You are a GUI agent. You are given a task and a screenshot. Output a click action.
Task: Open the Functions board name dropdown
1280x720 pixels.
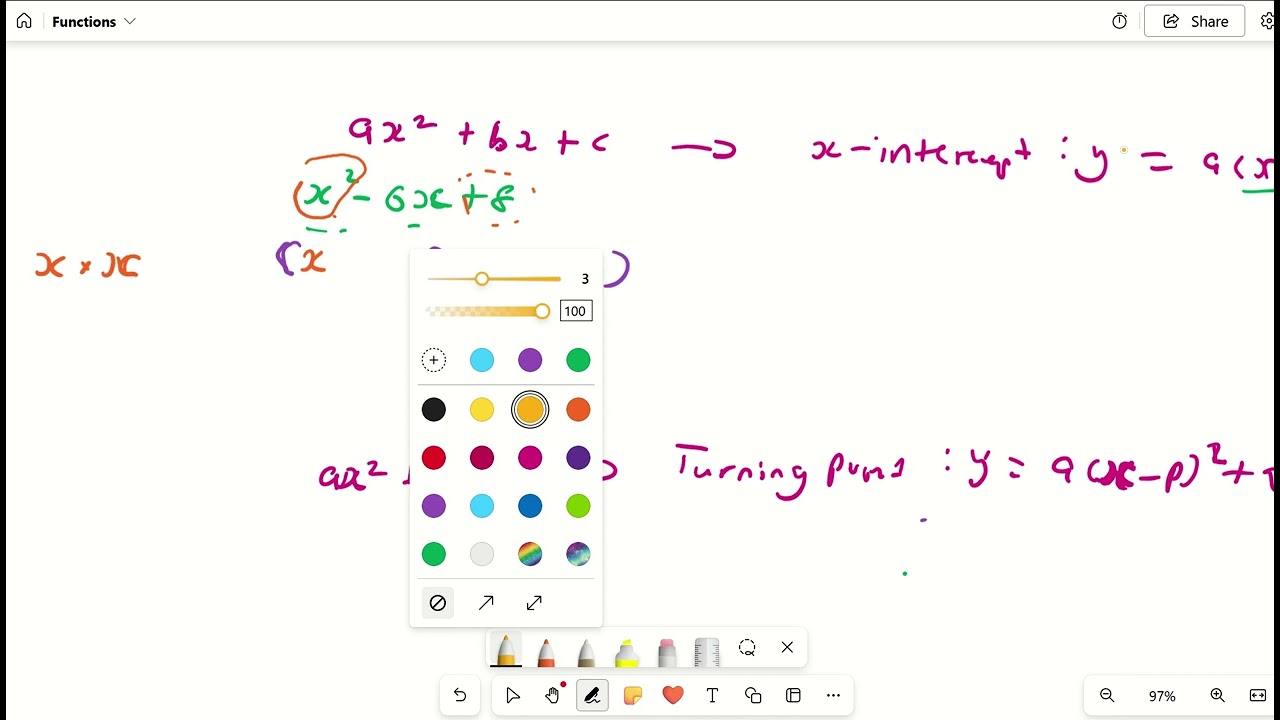point(94,21)
